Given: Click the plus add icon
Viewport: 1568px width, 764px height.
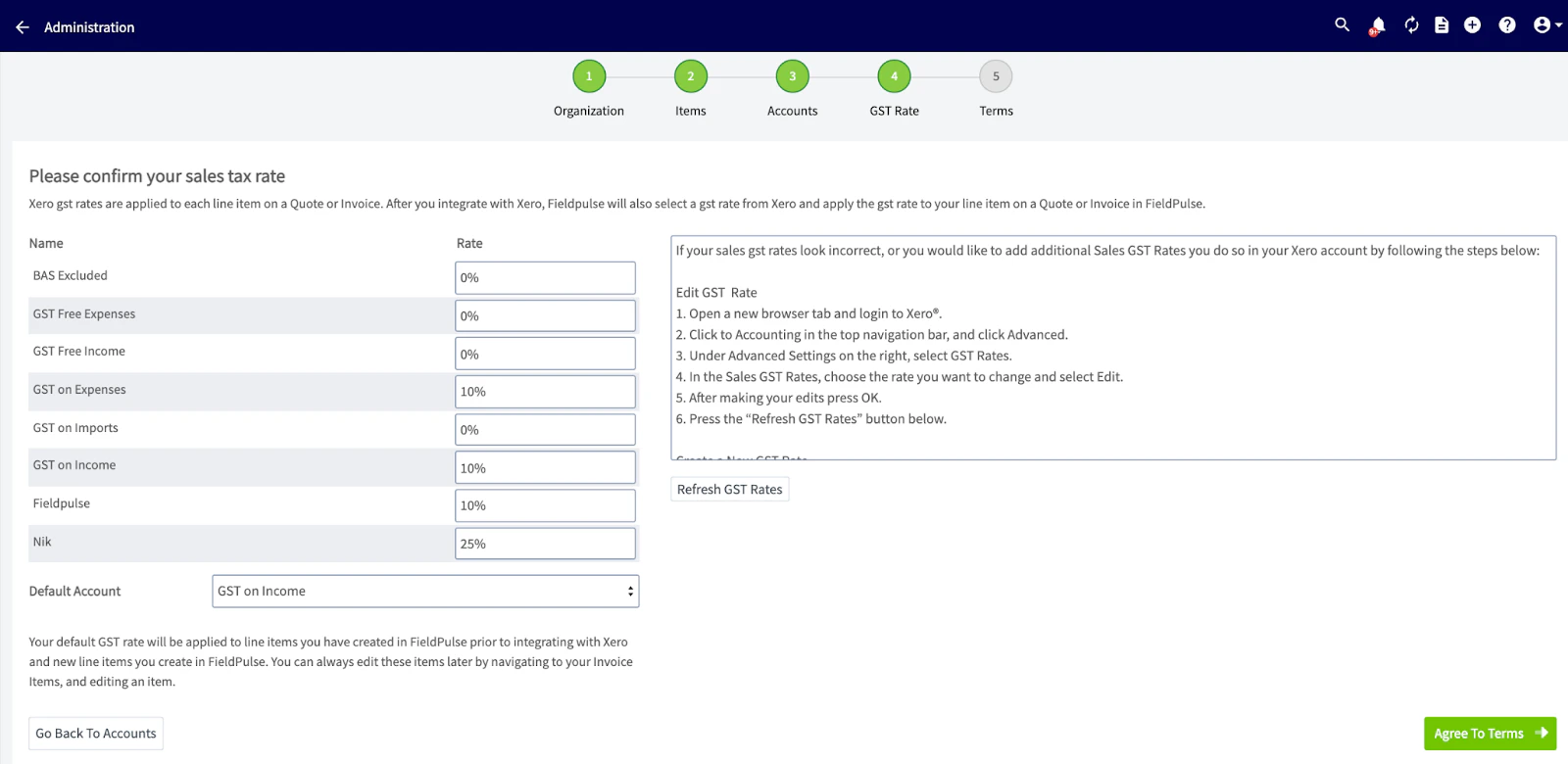Looking at the screenshot, I should point(1472,25).
